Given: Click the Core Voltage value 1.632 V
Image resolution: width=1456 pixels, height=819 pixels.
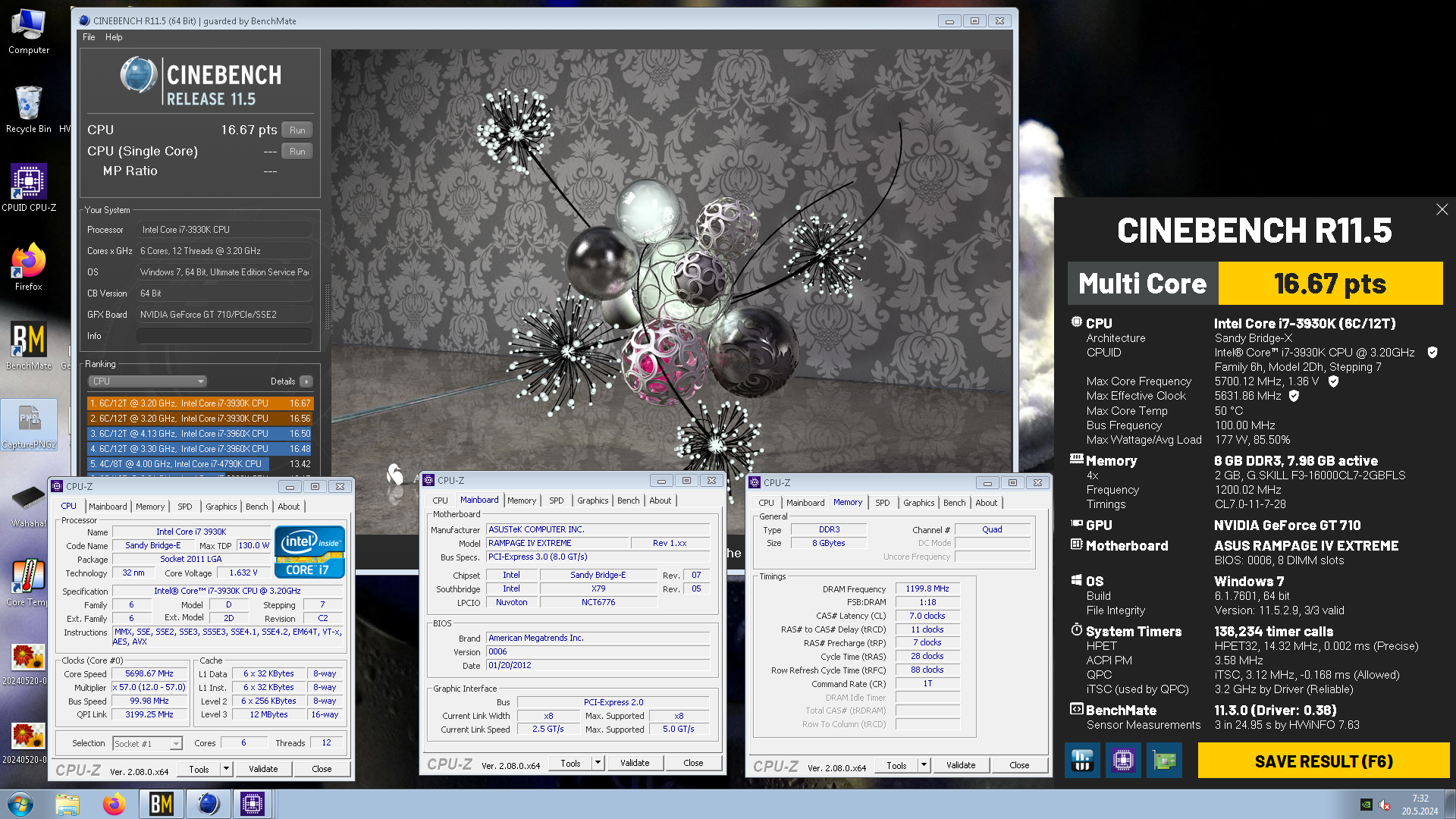Looking at the screenshot, I should [x=243, y=573].
